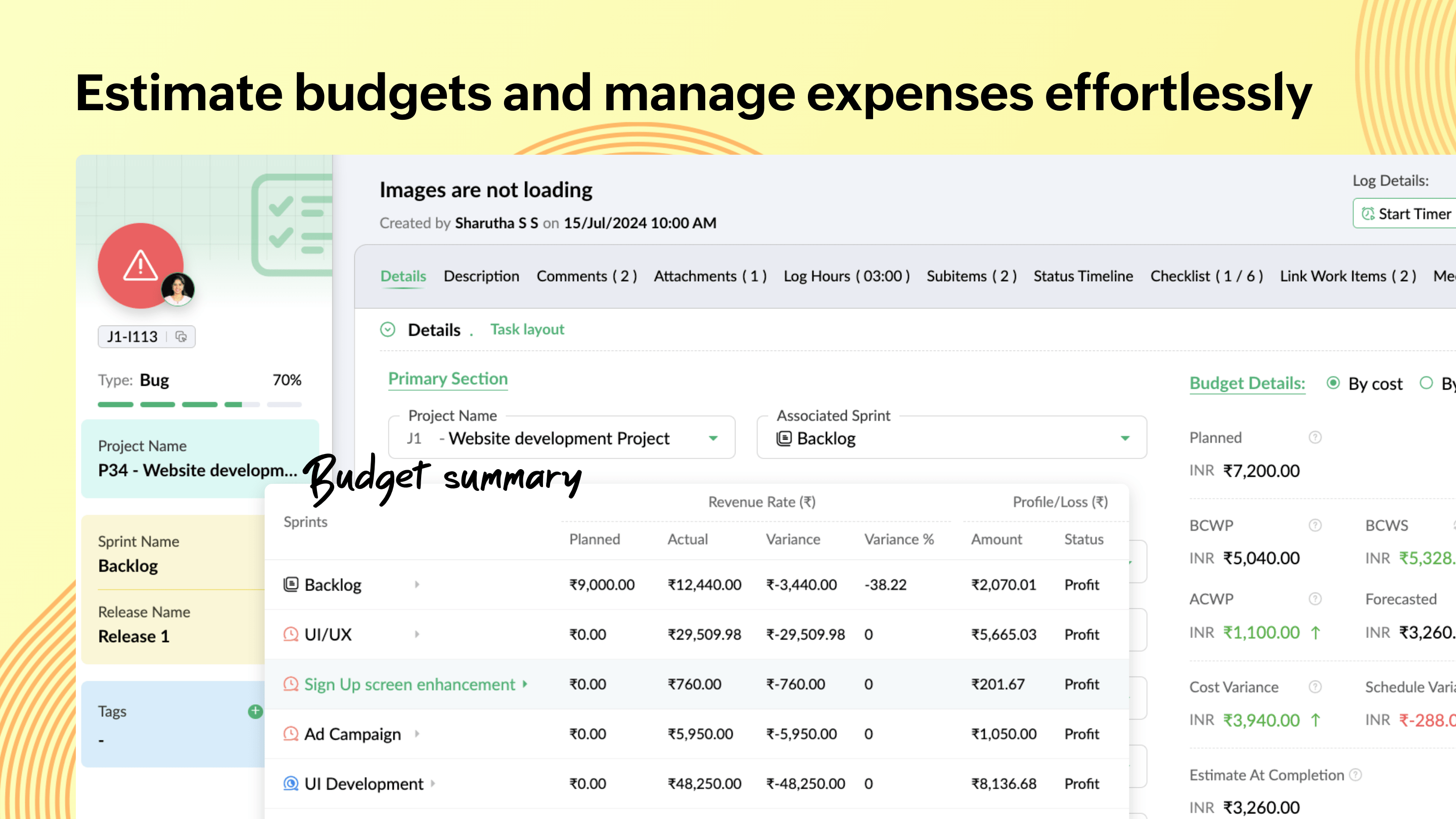Switch to the Comments tab

pyautogui.click(x=586, y=277)
